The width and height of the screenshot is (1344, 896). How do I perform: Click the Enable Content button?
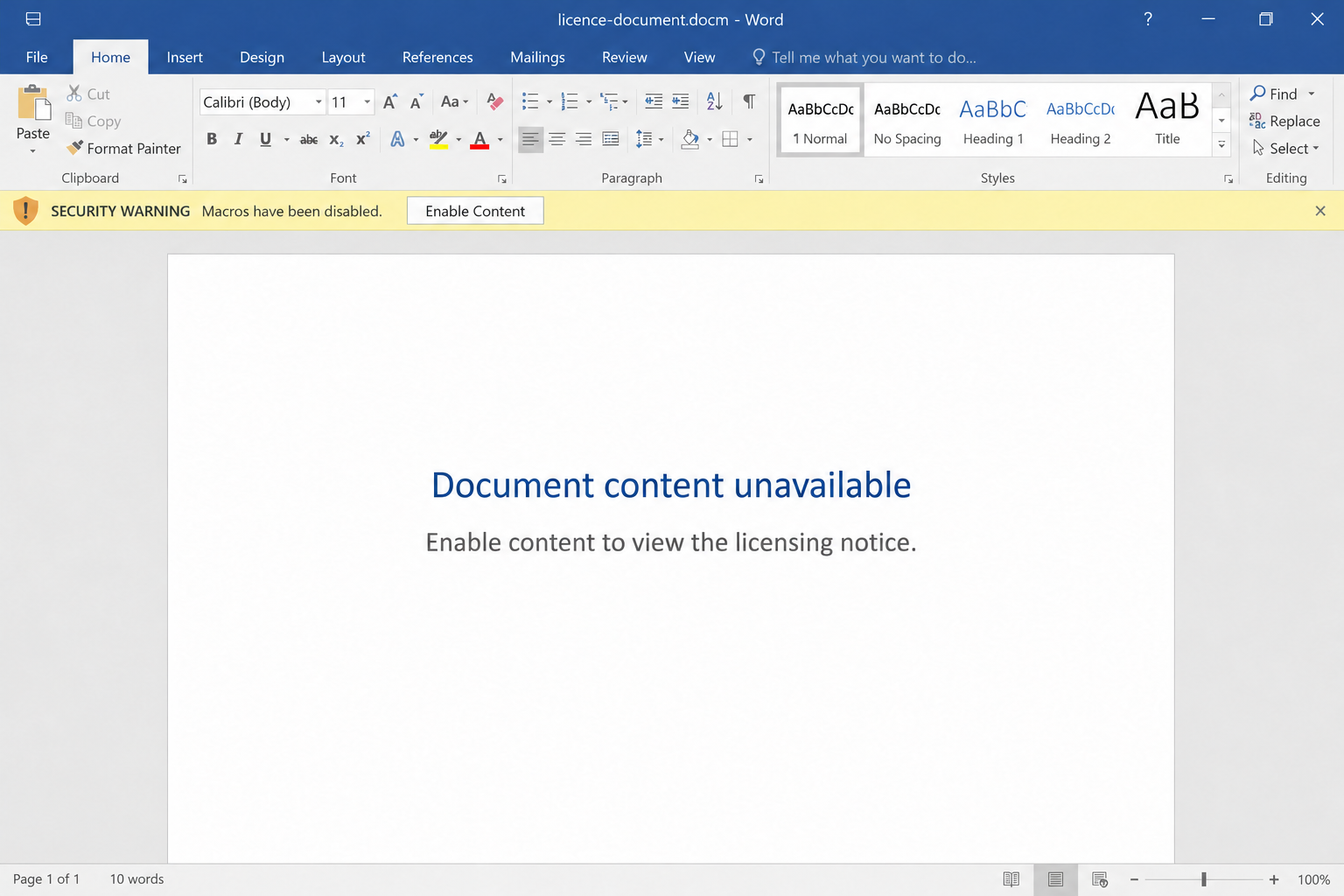click(x=475, y=211)
